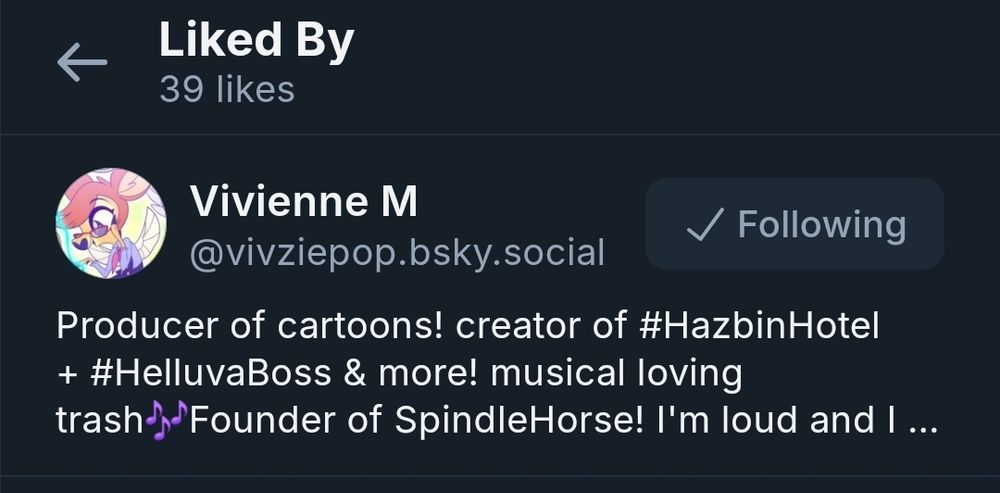Click the 39 likes count
Viewport: 1000px width, 493px height.
coord(227,90)
